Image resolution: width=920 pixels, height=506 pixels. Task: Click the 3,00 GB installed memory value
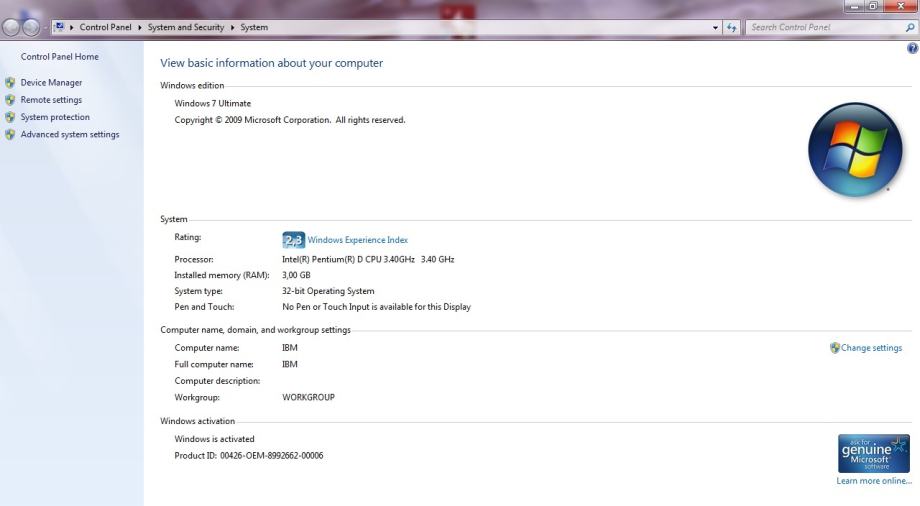(296, 275)
